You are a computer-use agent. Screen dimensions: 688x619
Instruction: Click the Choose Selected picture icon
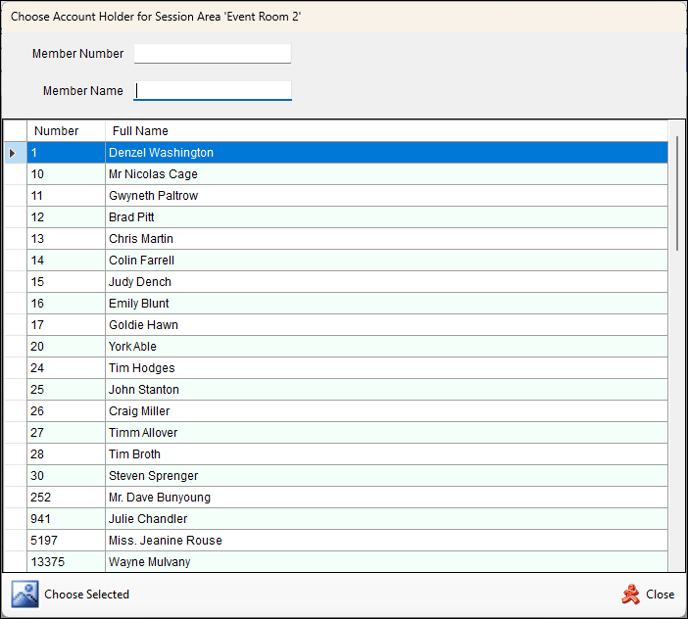[25, 594]
